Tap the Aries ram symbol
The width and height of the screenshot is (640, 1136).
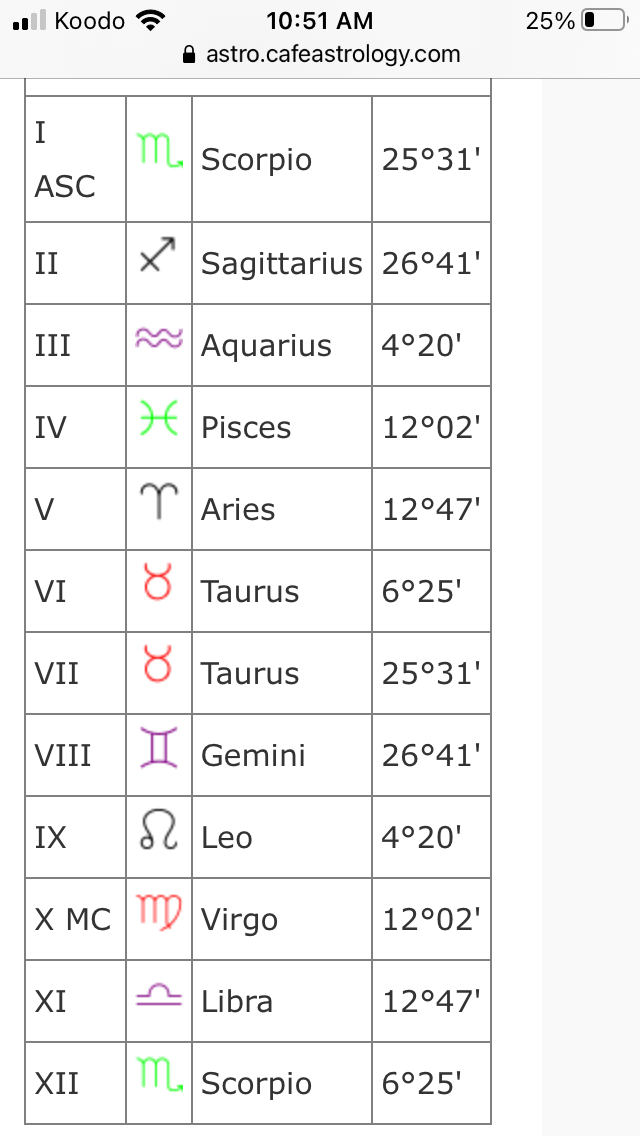158,501
